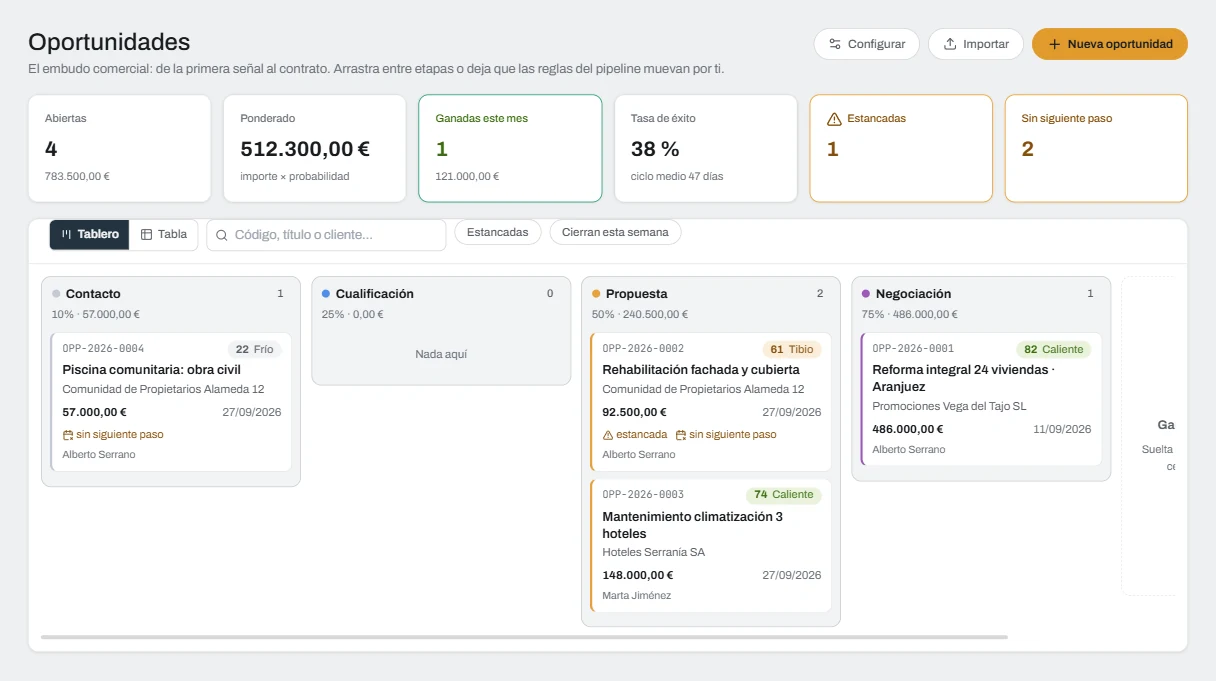Open the Sin siguiente paso summary card
Screen dimensions: 1216x681
click(1096, 148)
